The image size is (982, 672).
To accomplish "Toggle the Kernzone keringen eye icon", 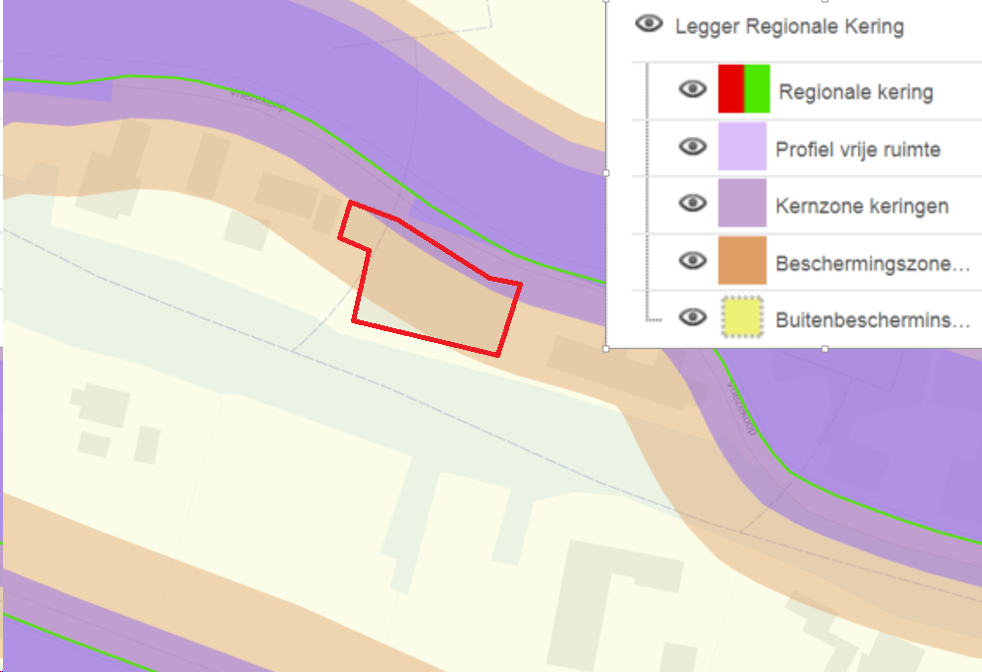I will pyautogui.click(x=692, y=203).
